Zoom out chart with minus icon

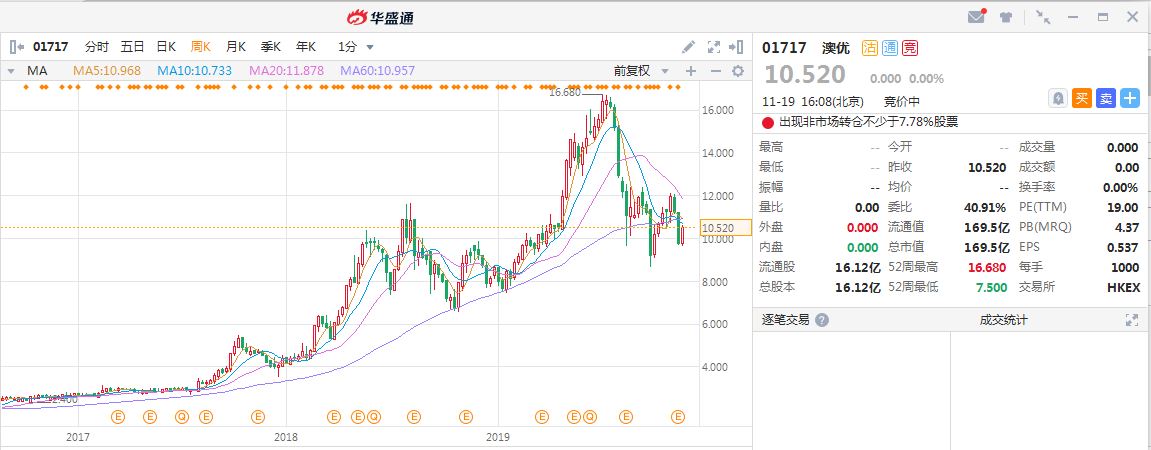point(715,71)
